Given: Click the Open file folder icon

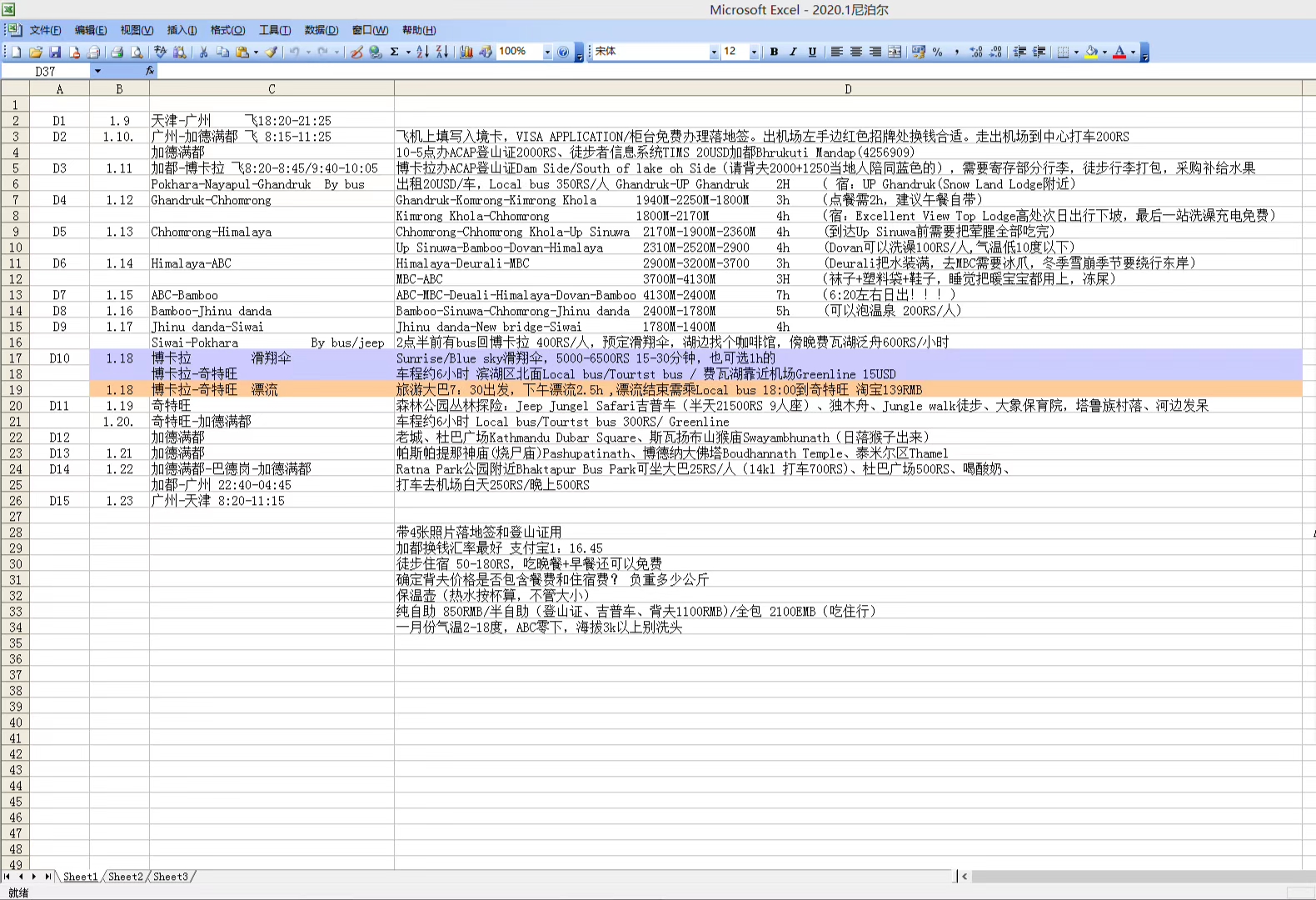Looking at the screenshot, I should [36, 52].
